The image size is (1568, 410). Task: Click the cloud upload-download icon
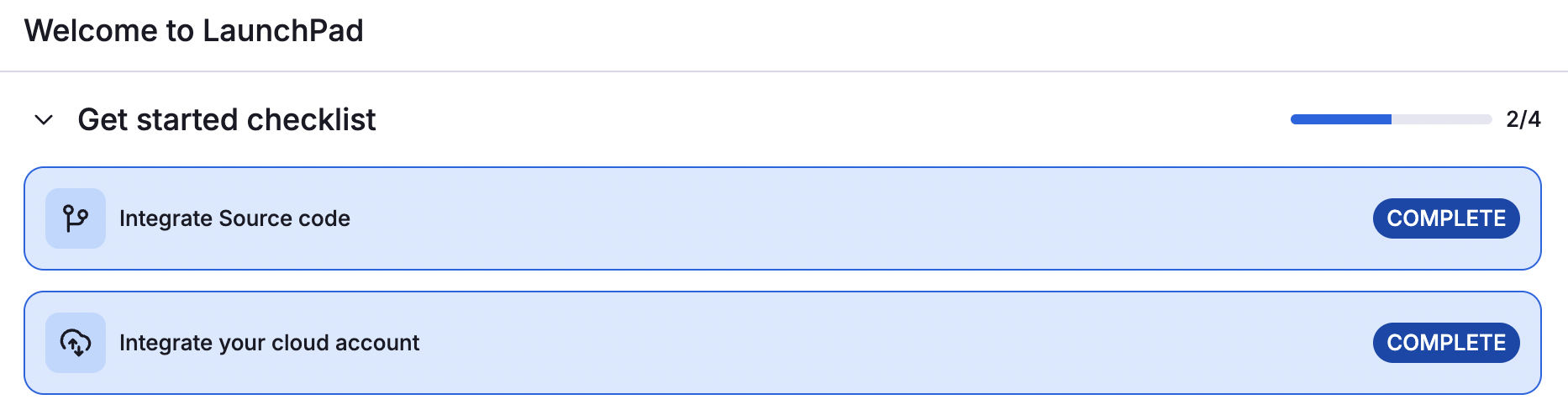tap(76, 343)
